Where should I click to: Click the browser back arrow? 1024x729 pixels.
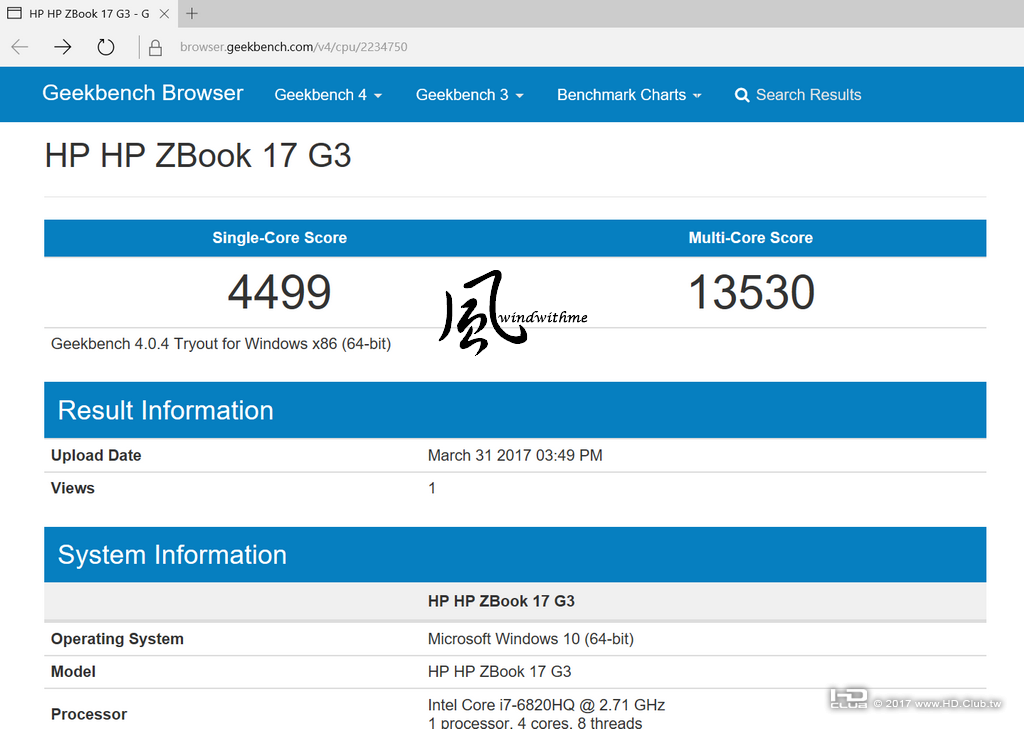pyautogui.click(x=20, y=46)
